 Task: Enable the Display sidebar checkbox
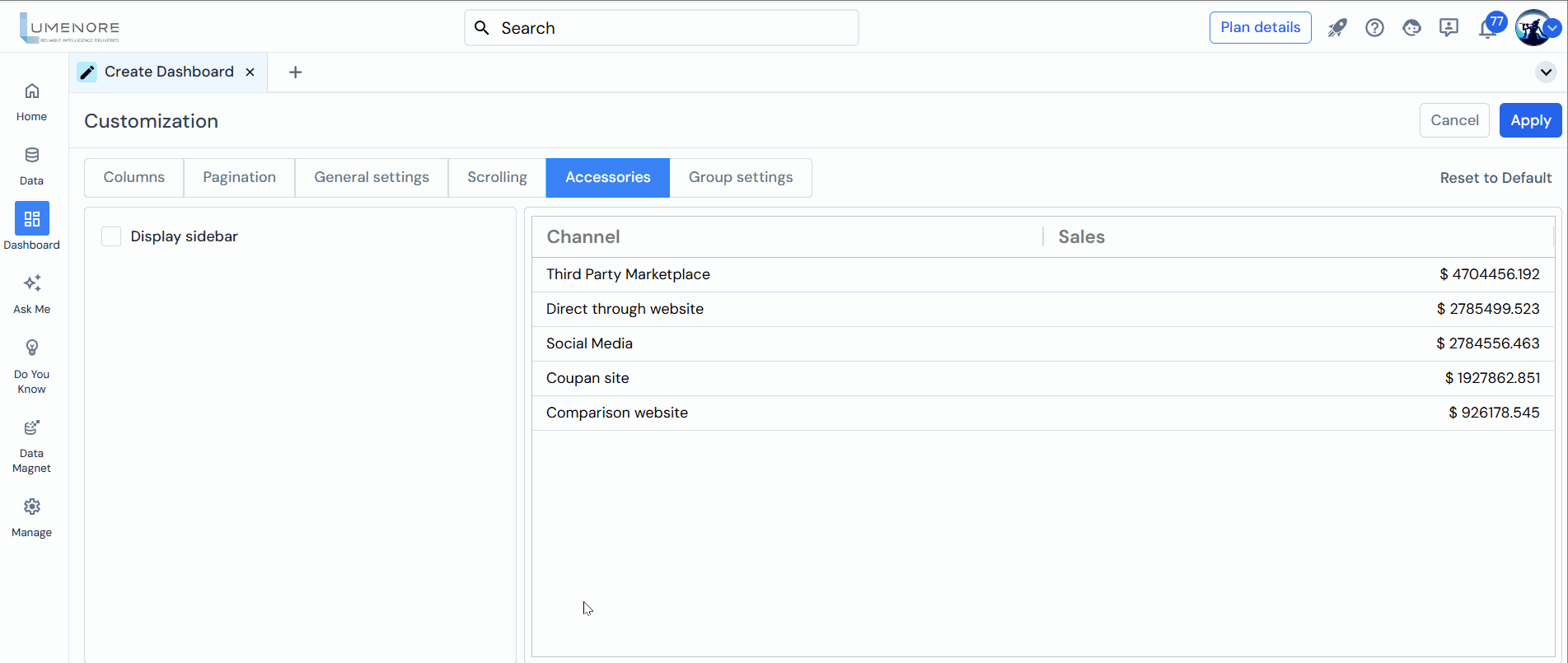pos(111,237)
